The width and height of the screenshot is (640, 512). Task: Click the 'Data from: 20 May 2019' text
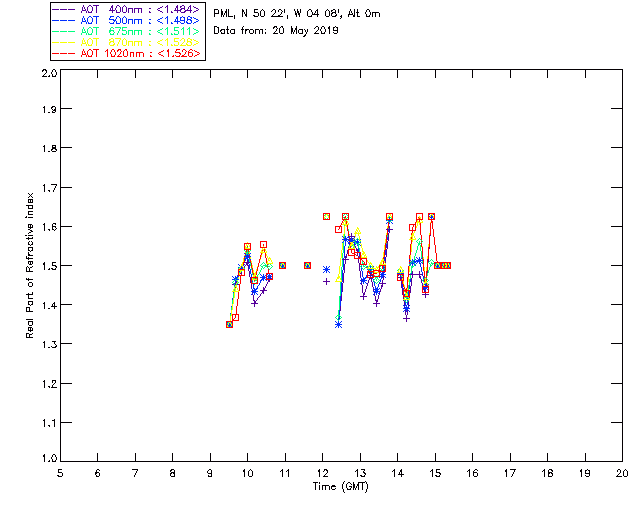[276, 31]
